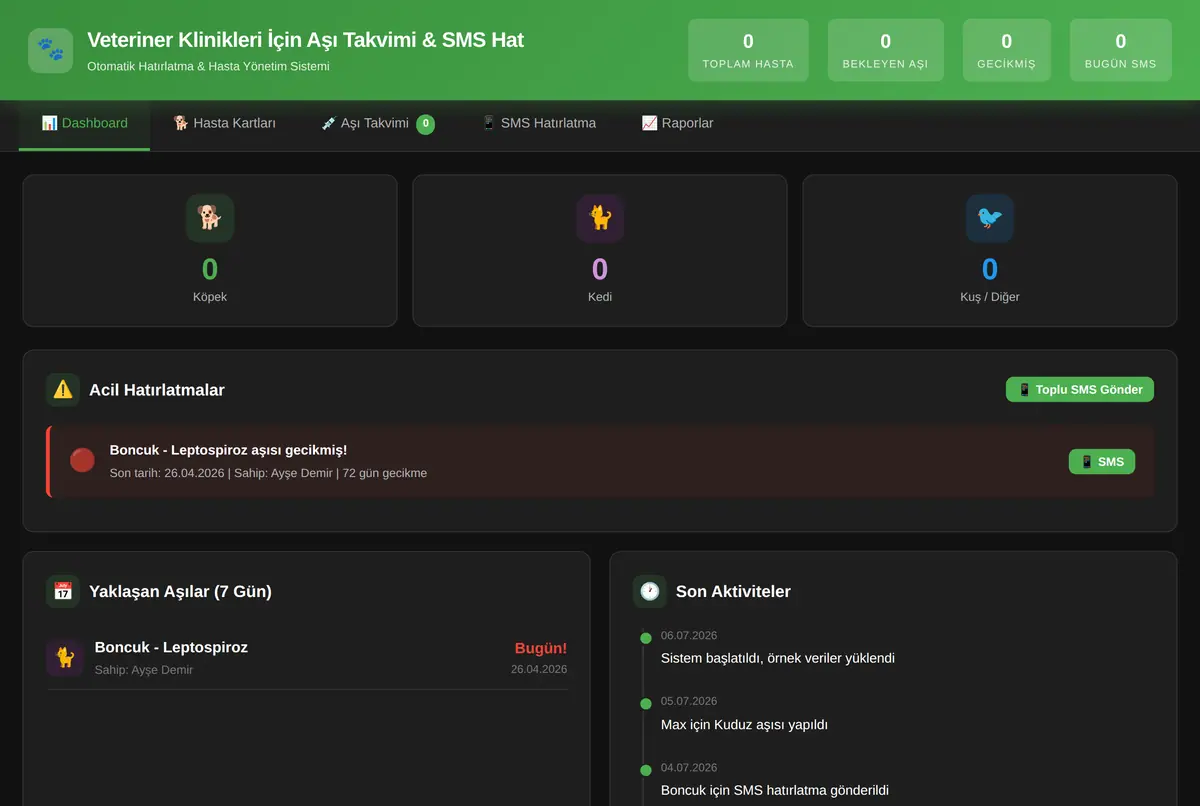The height and width of the screenshot is (806, 1200).
Task: Click "Boncuk için SMS hatırlatma gönderildi" activity
Action: click(x=775, y=790)
